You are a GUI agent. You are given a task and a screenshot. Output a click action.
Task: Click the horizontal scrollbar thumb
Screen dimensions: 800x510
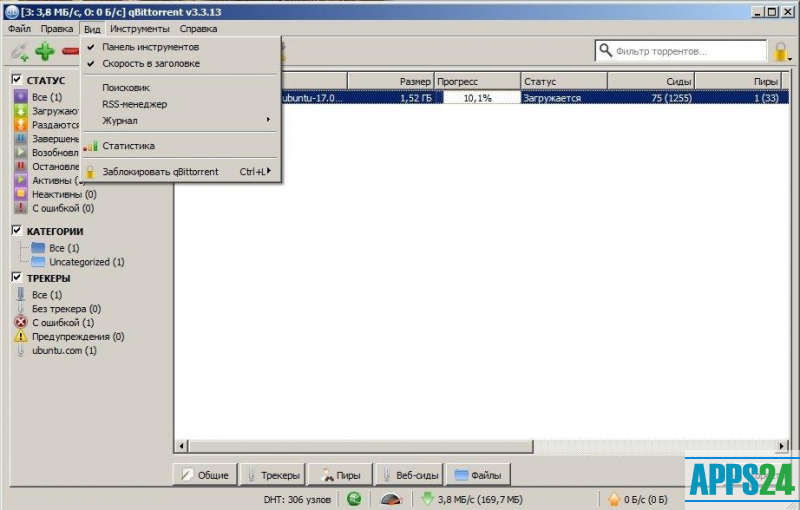coord(361,446)
